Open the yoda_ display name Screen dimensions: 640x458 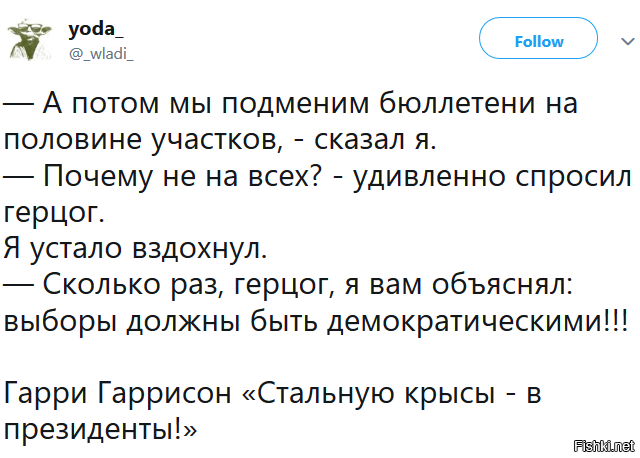96,29
